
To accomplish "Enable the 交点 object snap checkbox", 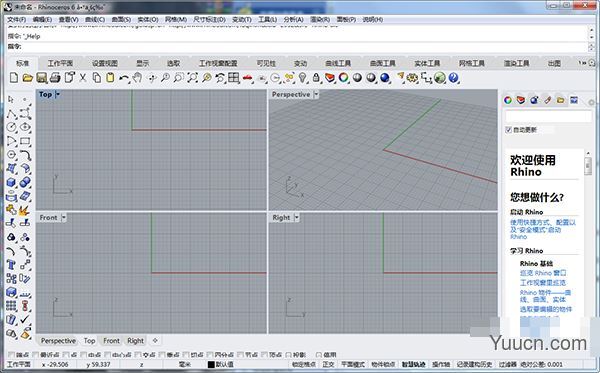I will [x=138, y=355].
